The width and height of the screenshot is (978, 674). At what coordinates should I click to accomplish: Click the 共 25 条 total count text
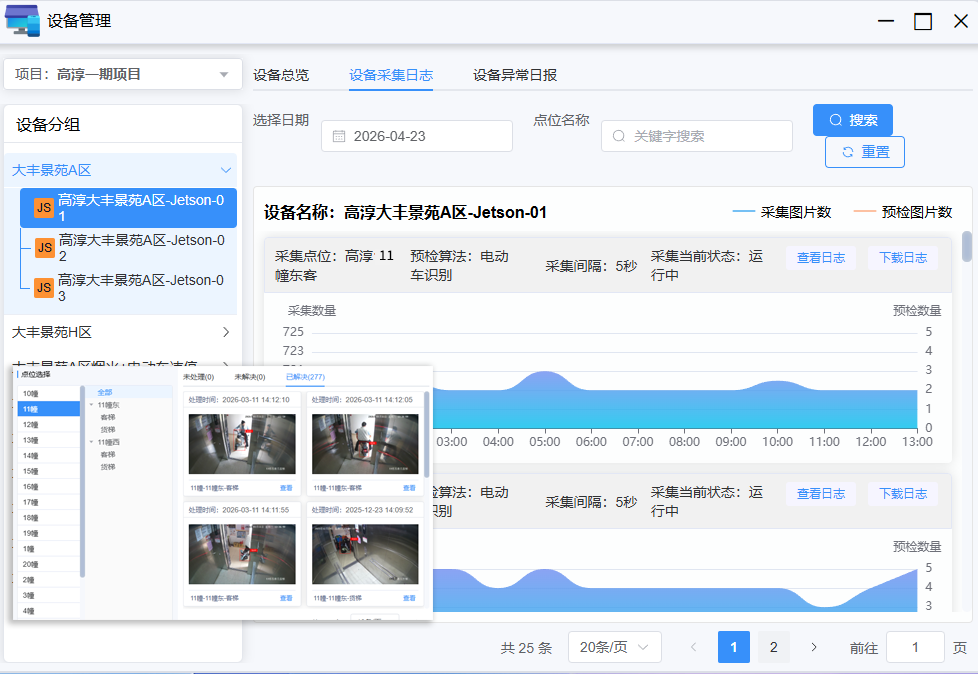[526, 648]
